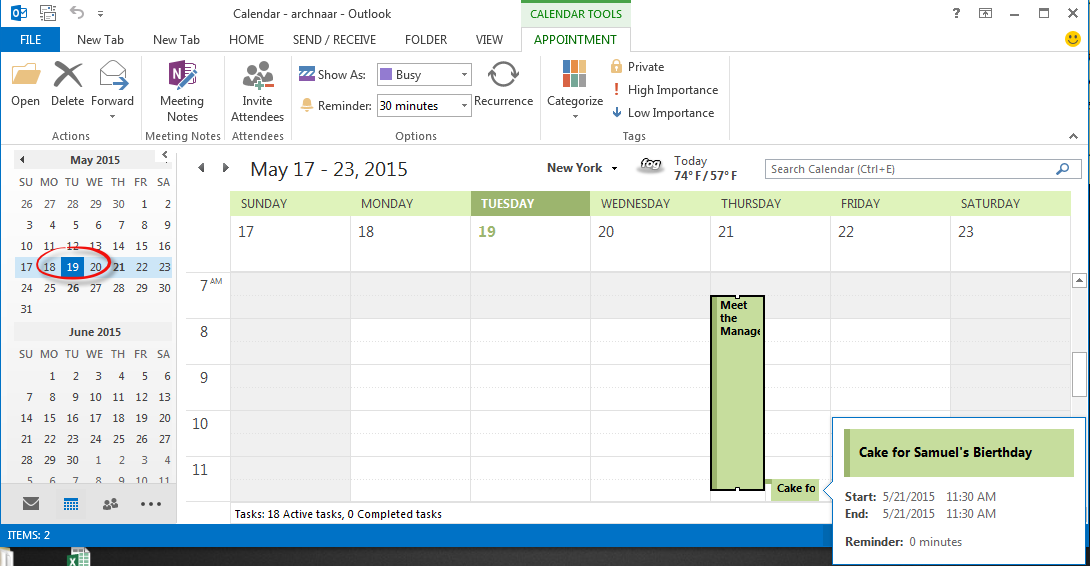
Task: Mark the appointment as Private
Action: click(637, 67)
